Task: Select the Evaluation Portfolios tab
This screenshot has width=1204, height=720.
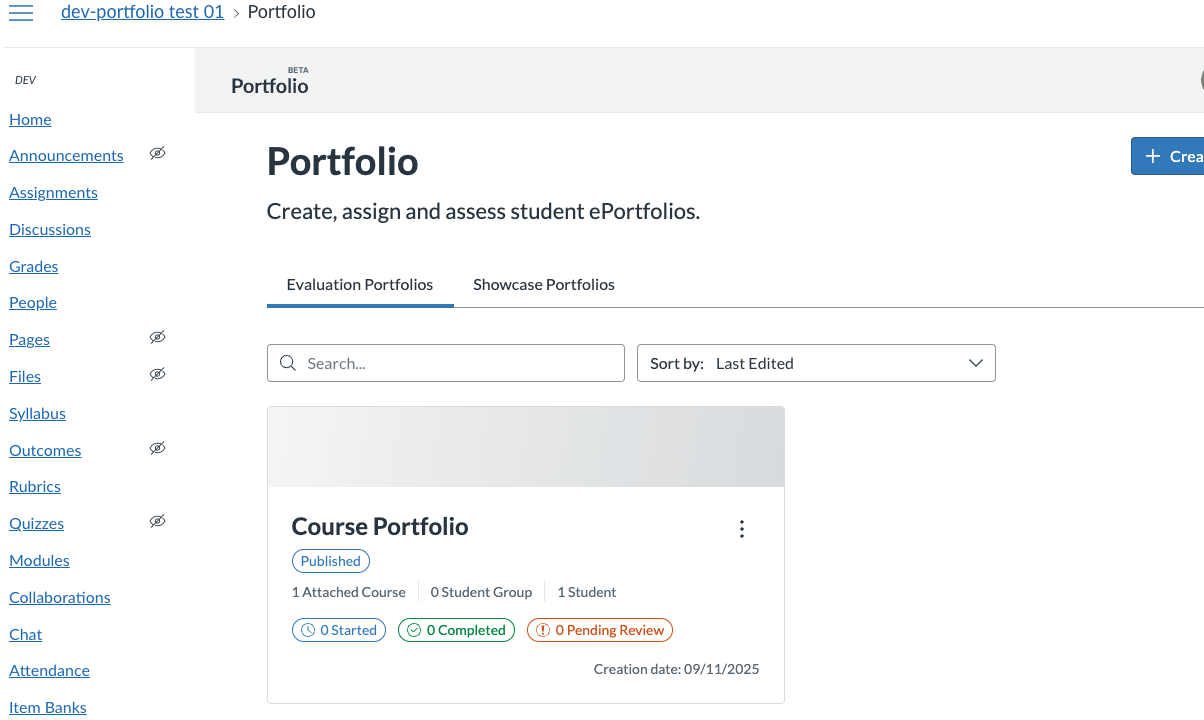Action: [x=360, y=285]
